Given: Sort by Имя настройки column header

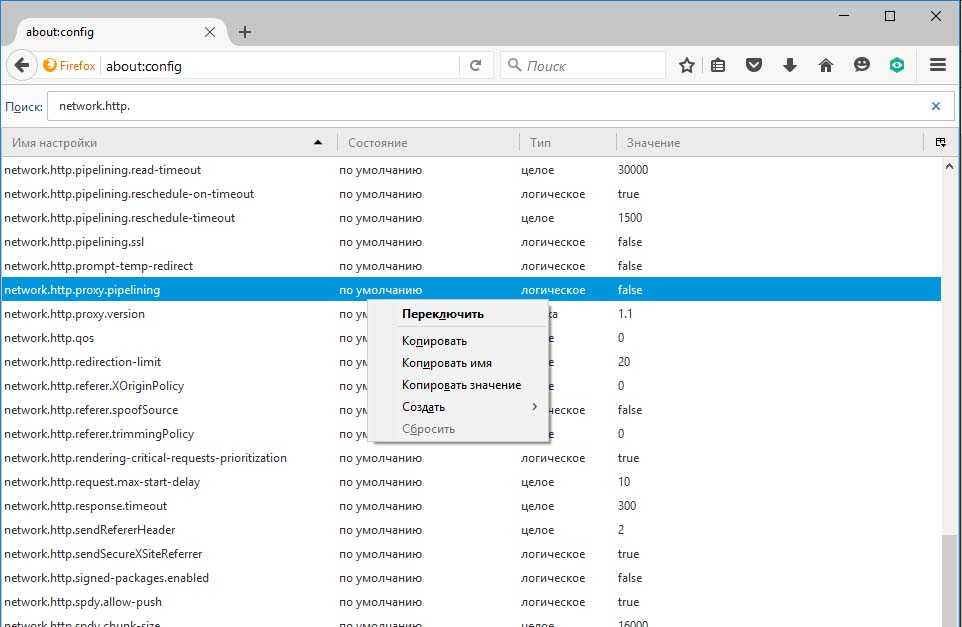Looking at the screenshot, I should pos(160,143).
